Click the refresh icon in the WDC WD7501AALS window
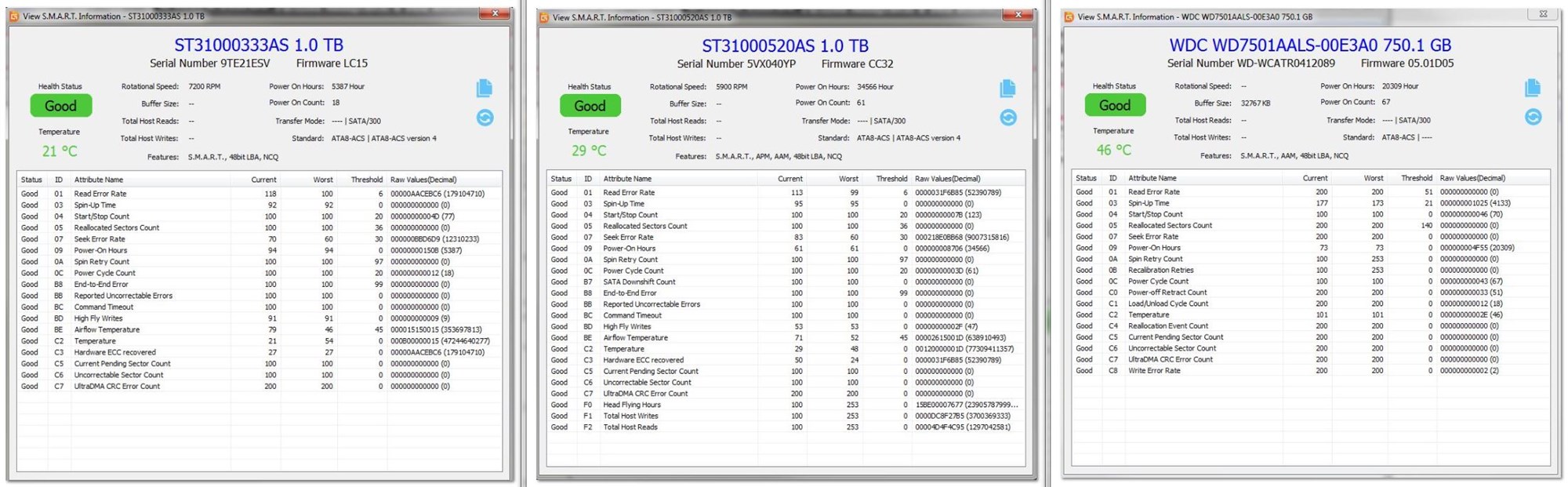Image resolution: width=1568 pixels, height=487 pixels. pyautogui.click(x=1533, y=117)
